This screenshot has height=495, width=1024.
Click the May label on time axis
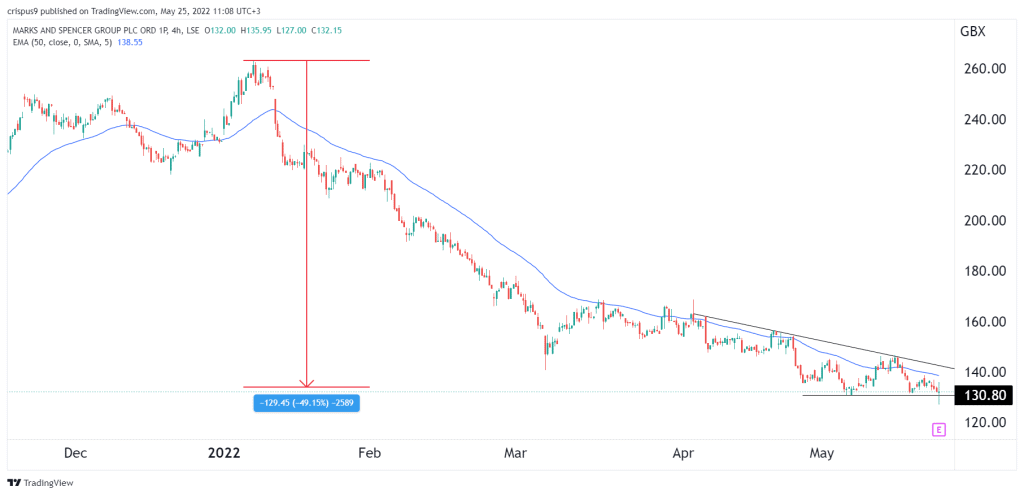pyautogui.click(x=821, y=454)
